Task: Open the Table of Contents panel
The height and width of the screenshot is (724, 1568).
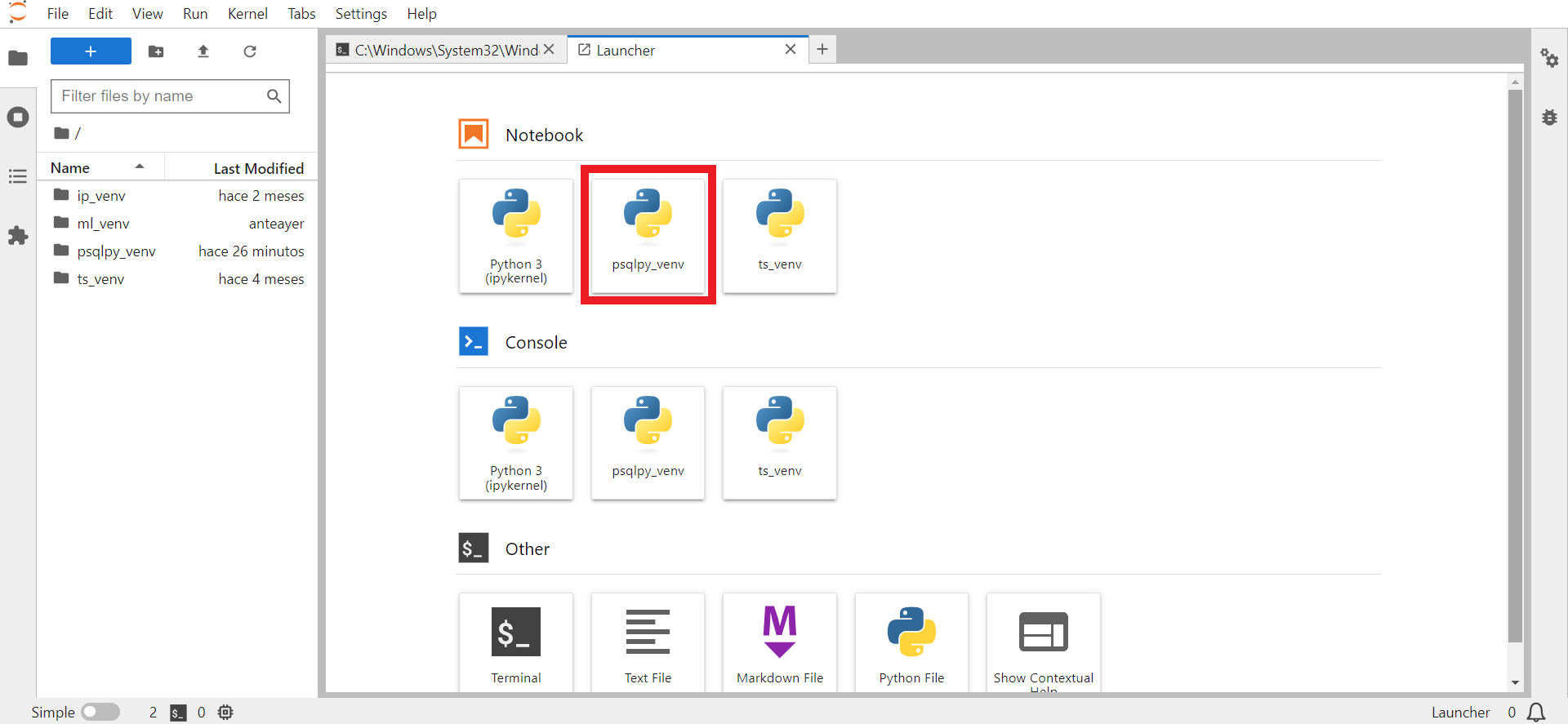Action: [18, 176]
